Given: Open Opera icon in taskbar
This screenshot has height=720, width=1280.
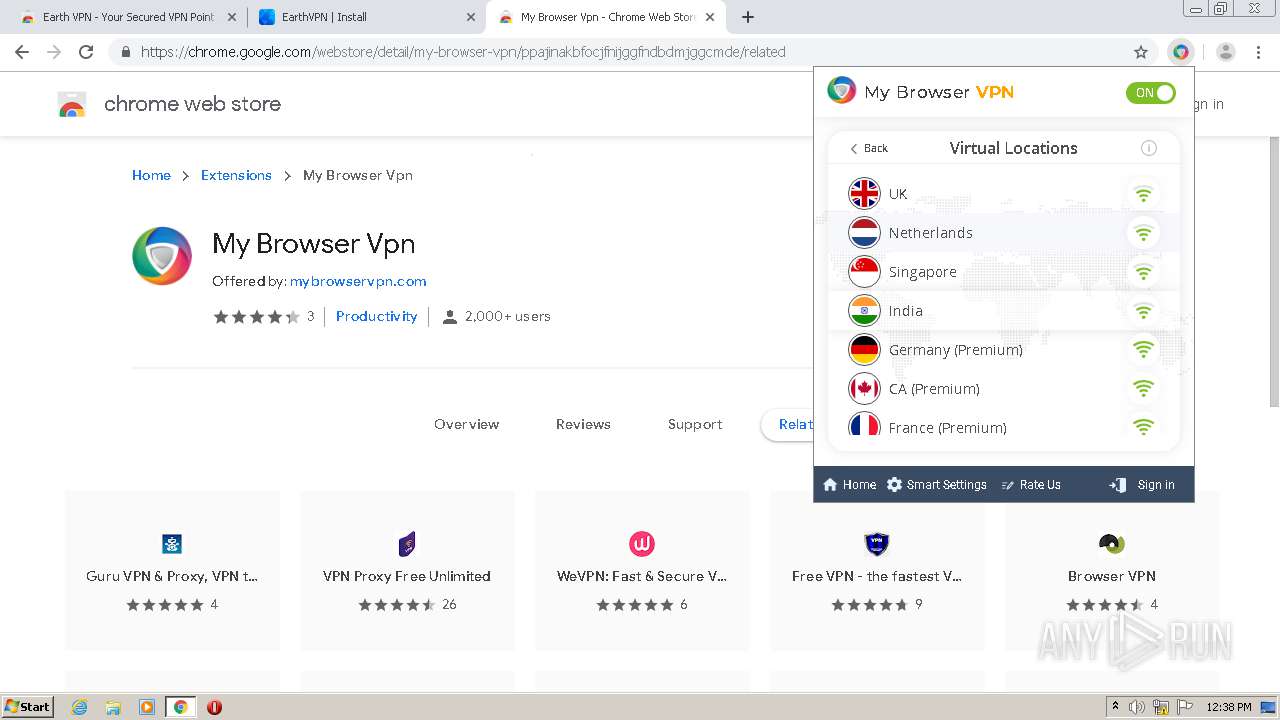Looking at the screenshot, I should click(214, 707).
